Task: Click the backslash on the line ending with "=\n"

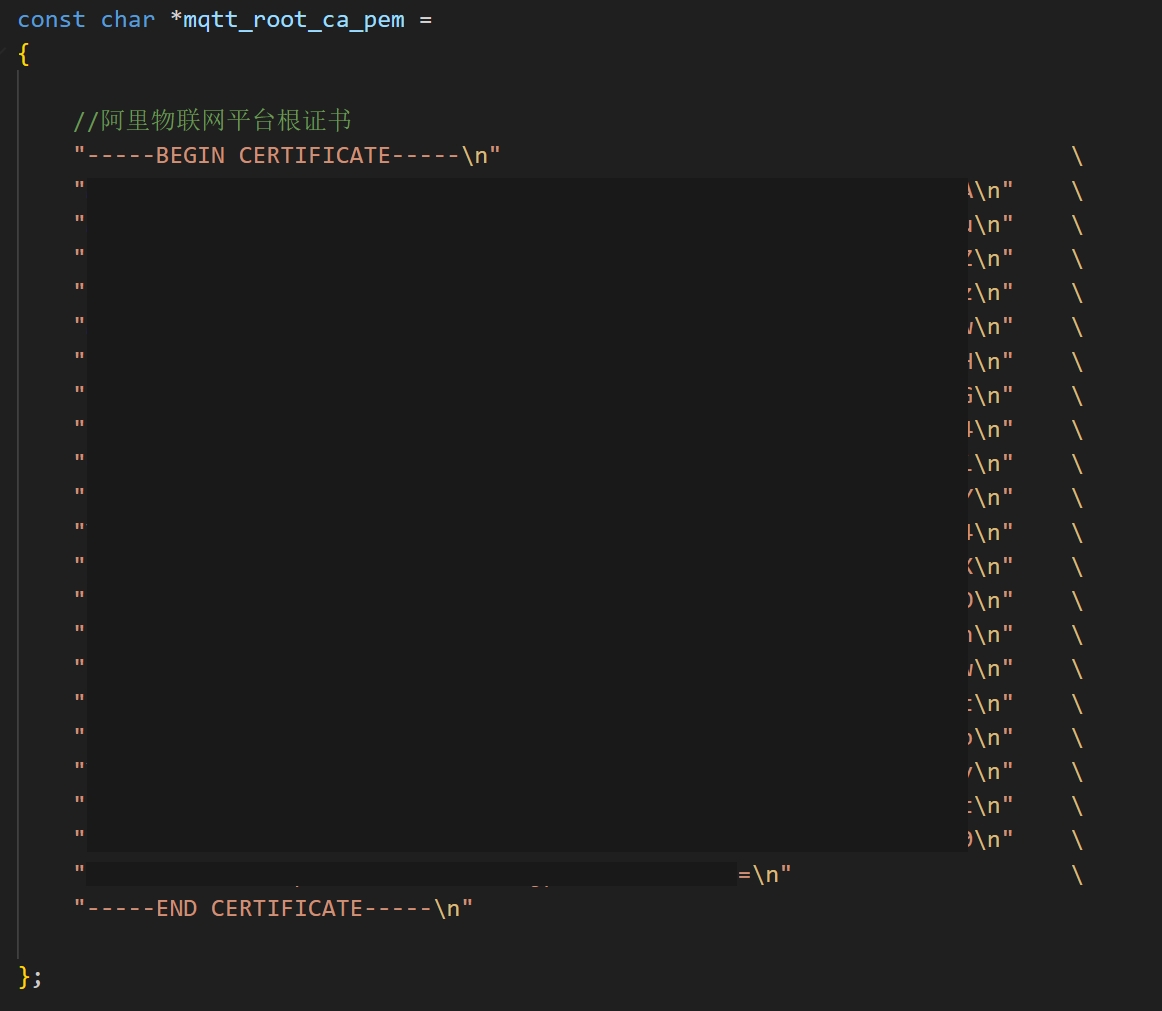Action: click(x=1077, y=874)
